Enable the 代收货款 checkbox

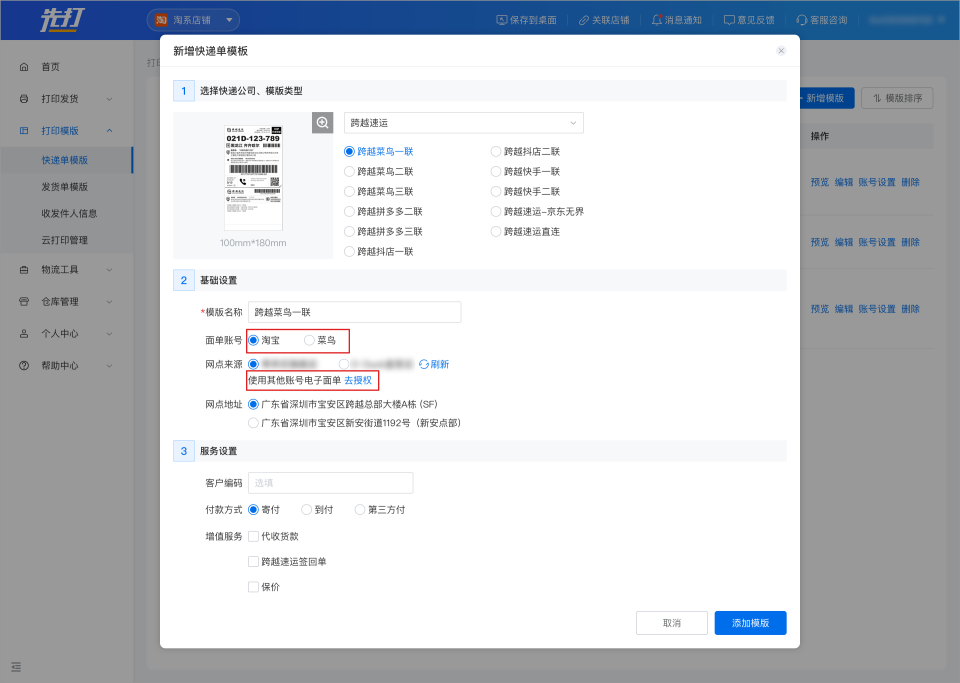[253, 536]
